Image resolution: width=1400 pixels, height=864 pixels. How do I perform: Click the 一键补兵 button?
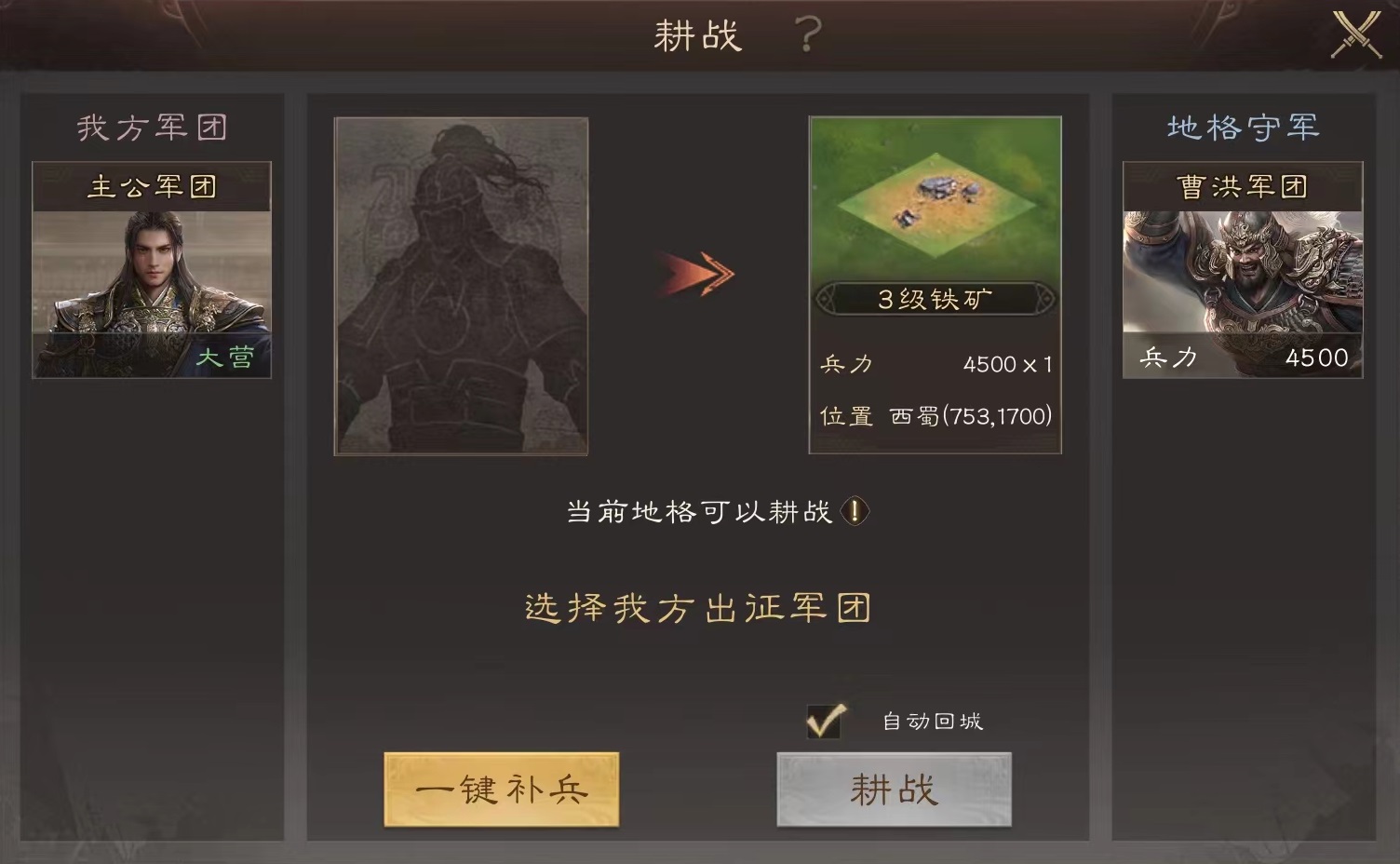502,790
